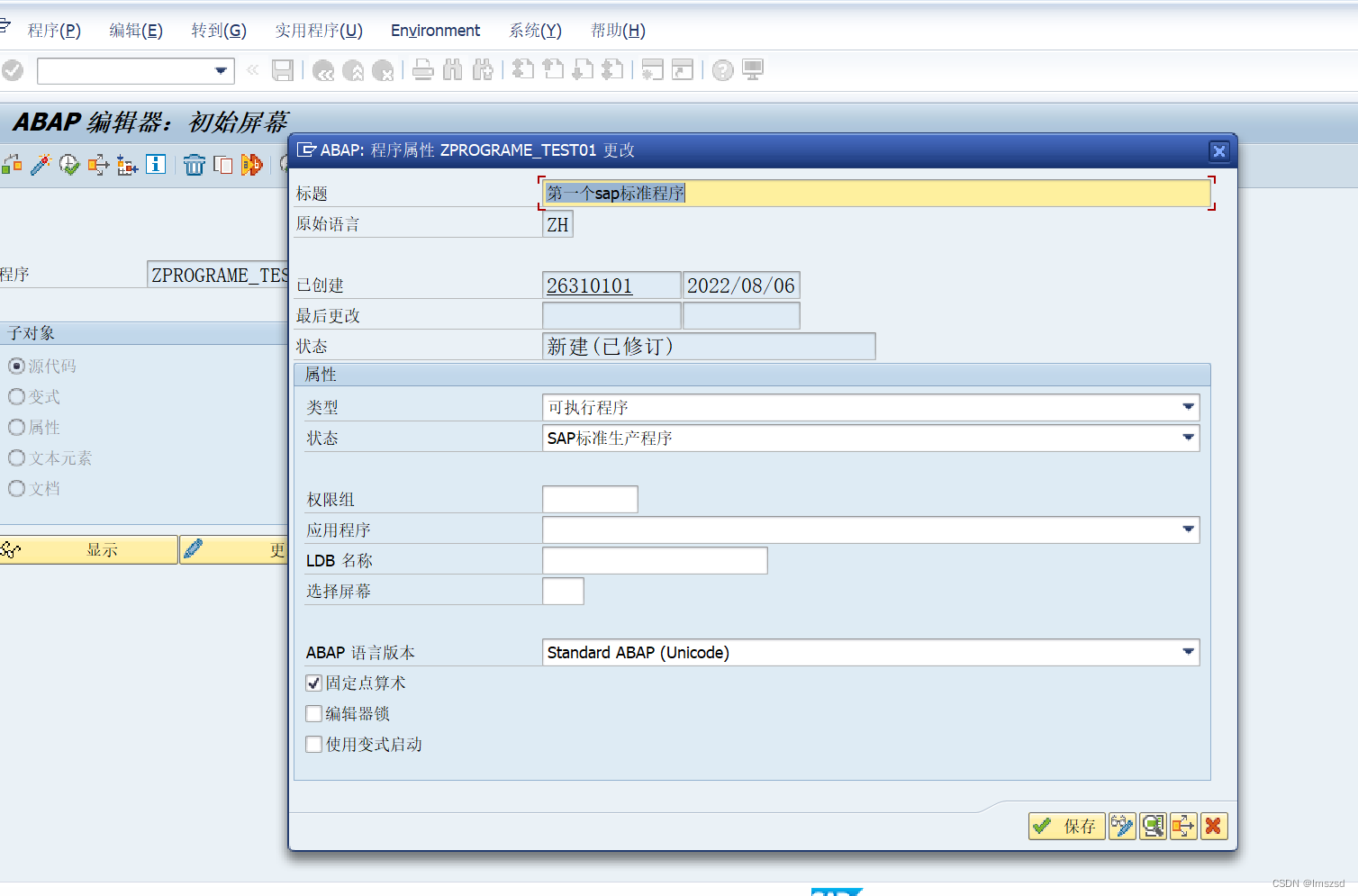This screenshot has height=896, width=1358.
Task: Click the Next Page icon
Action: point(583,70)
